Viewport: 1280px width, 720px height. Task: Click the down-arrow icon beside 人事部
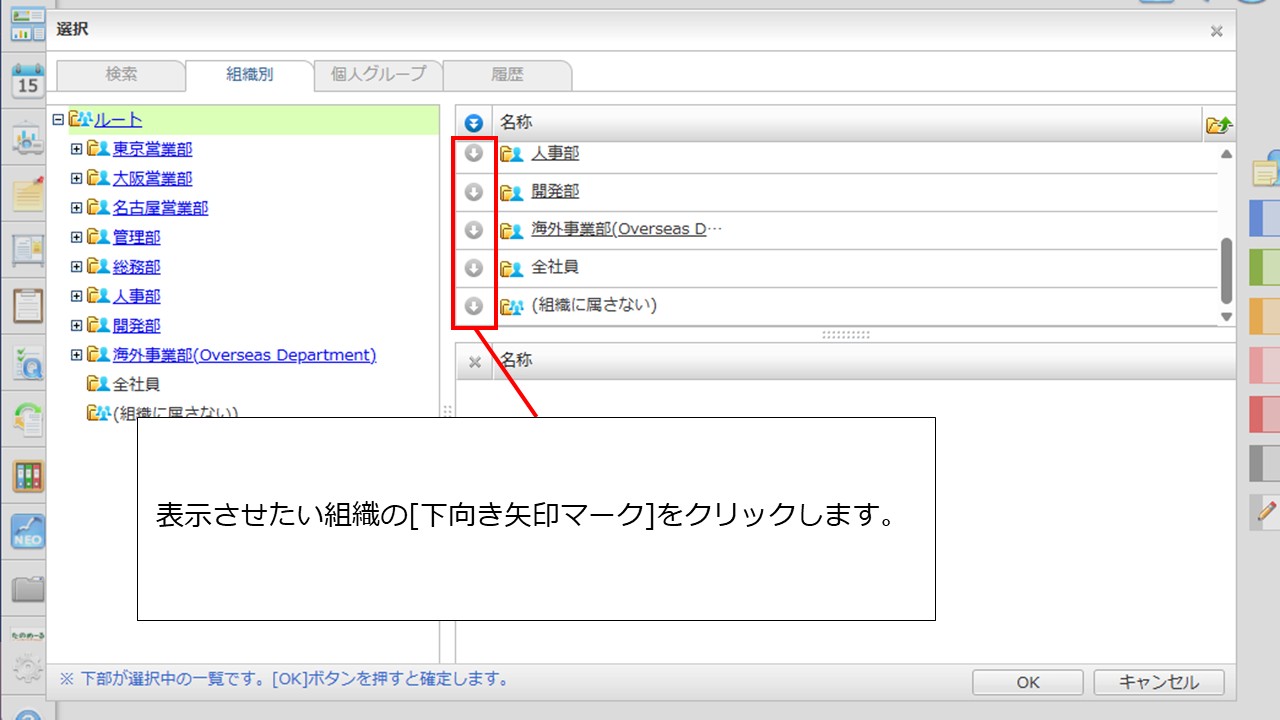click(x=474, y=154)
